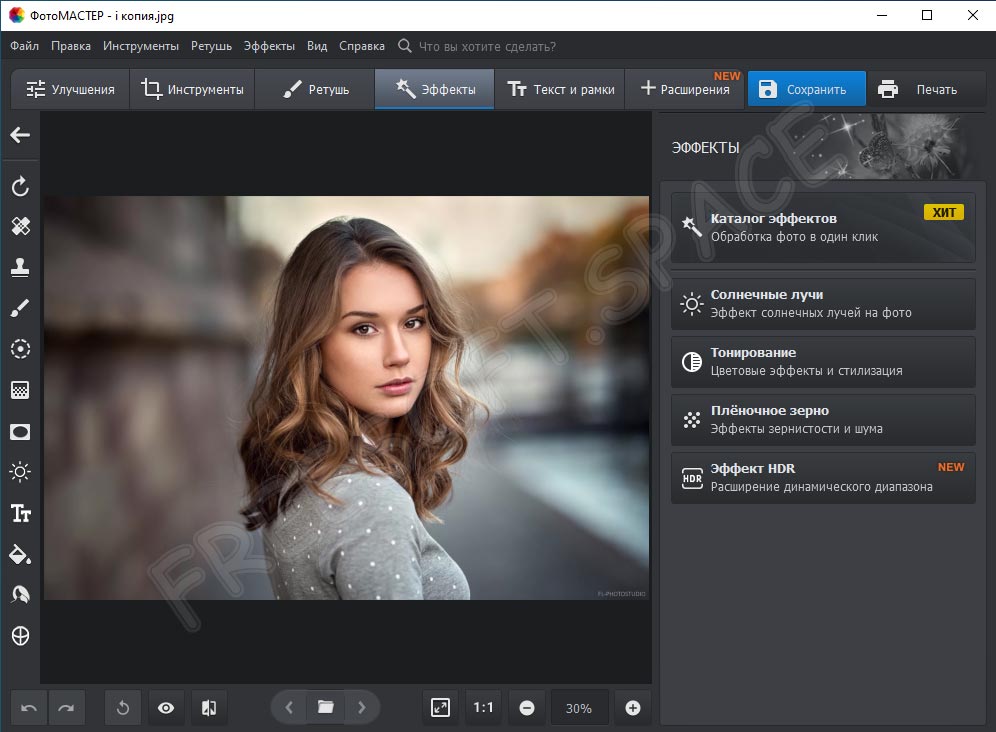Undo the last action
Image resolution: width=996 pixels, height=732 pixels.
(x=30, y=708)
